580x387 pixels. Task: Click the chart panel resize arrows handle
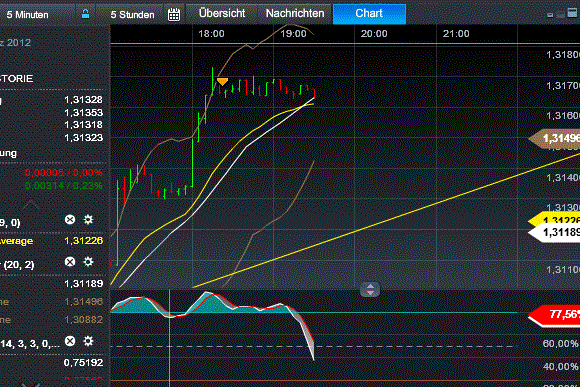370,289
